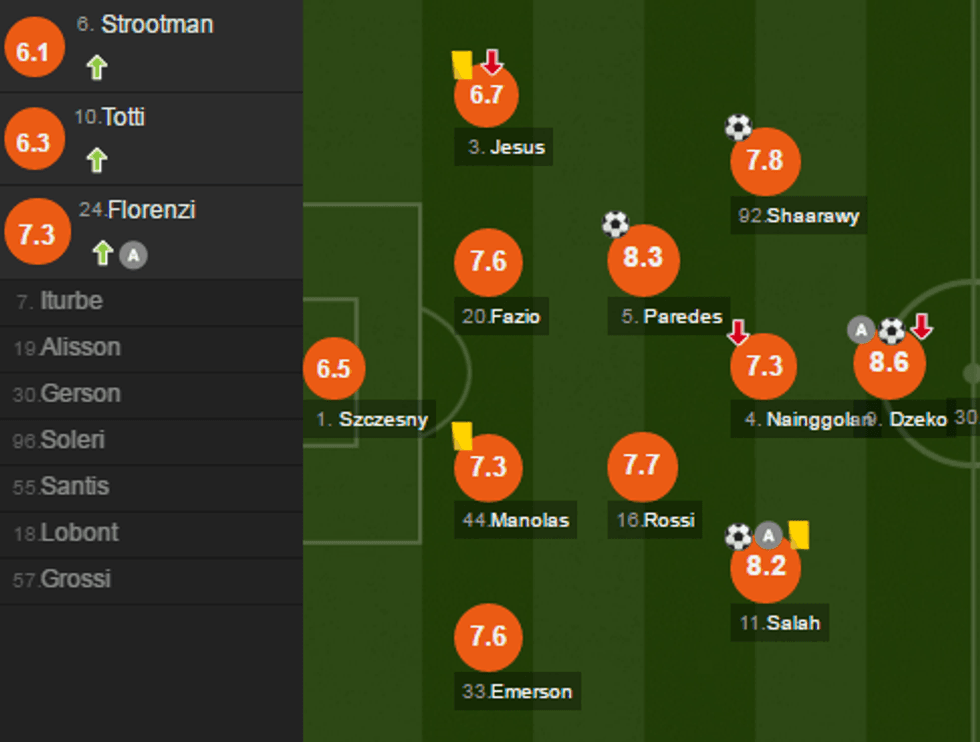The height and width of the screenshot is (742, 980).
Task: Click the green sub-on arrow under Totti
Action: (96, 160)
